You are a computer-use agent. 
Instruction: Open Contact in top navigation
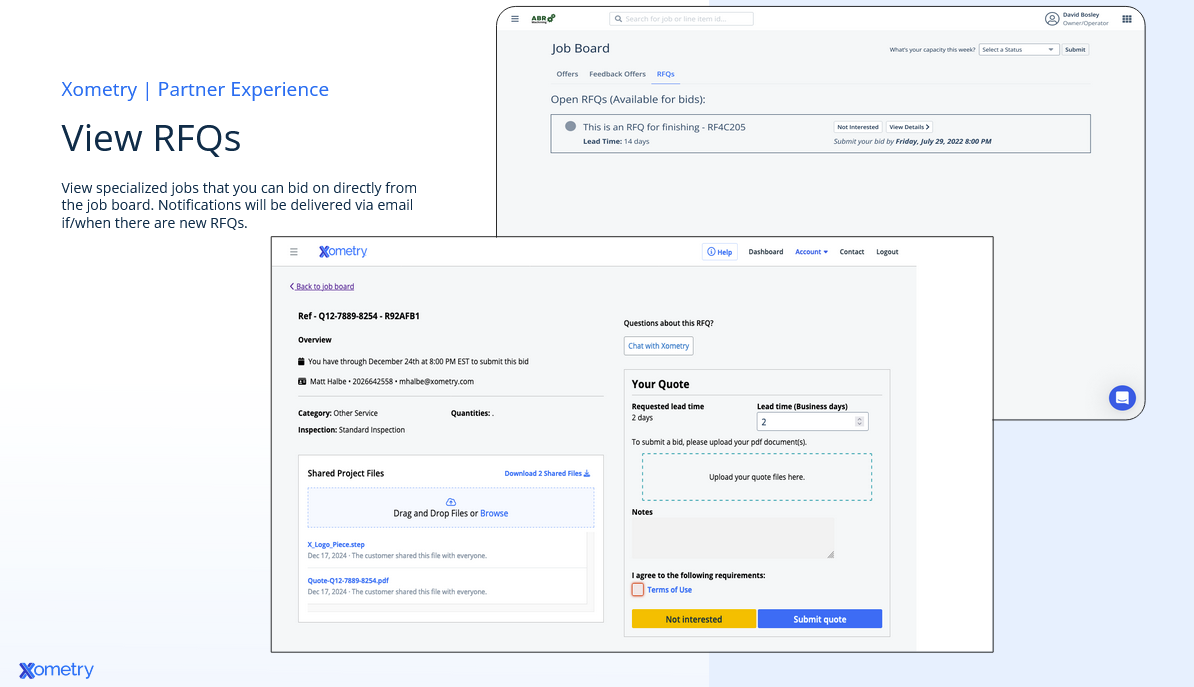click(x=852, y=252)
